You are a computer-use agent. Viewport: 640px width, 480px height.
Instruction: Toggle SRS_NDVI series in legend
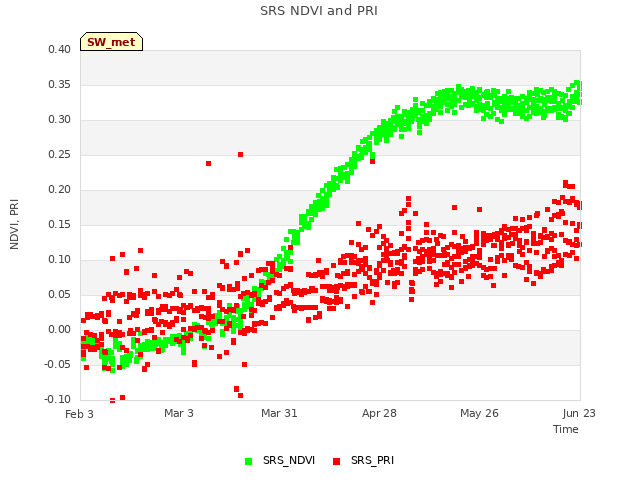point(280,460)
